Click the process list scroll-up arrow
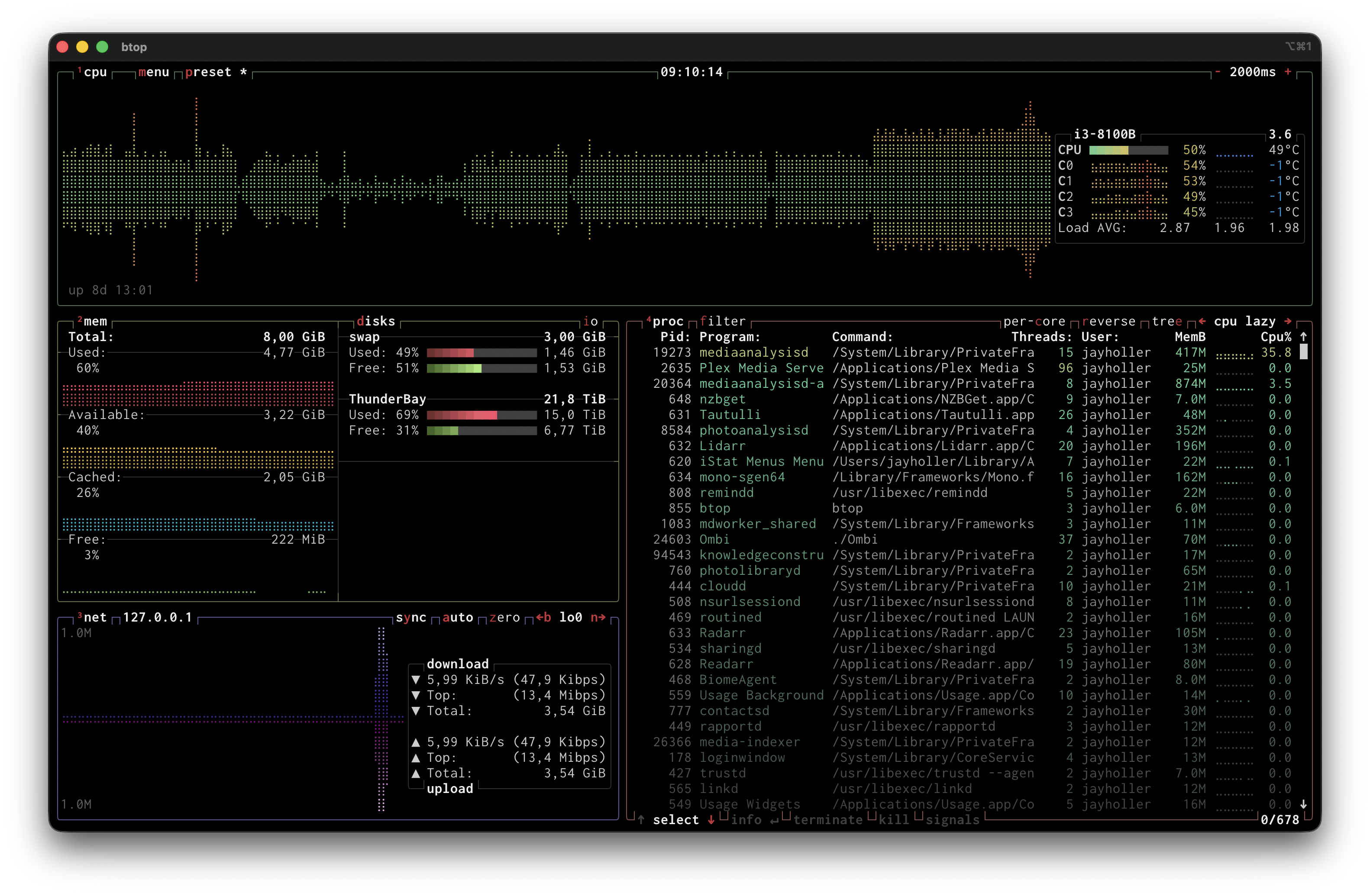This screenshot has width=1370, height=896. (1303, 337)
